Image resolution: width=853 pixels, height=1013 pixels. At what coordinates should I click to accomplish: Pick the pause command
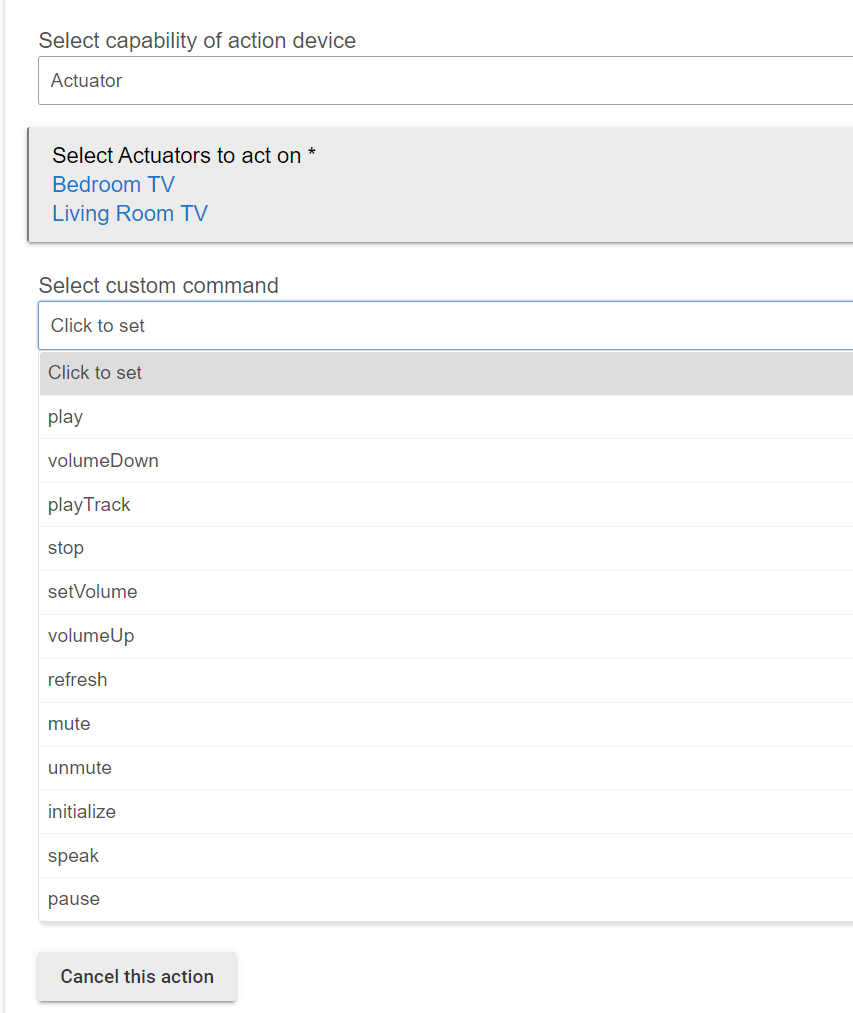tap(74, 899)
